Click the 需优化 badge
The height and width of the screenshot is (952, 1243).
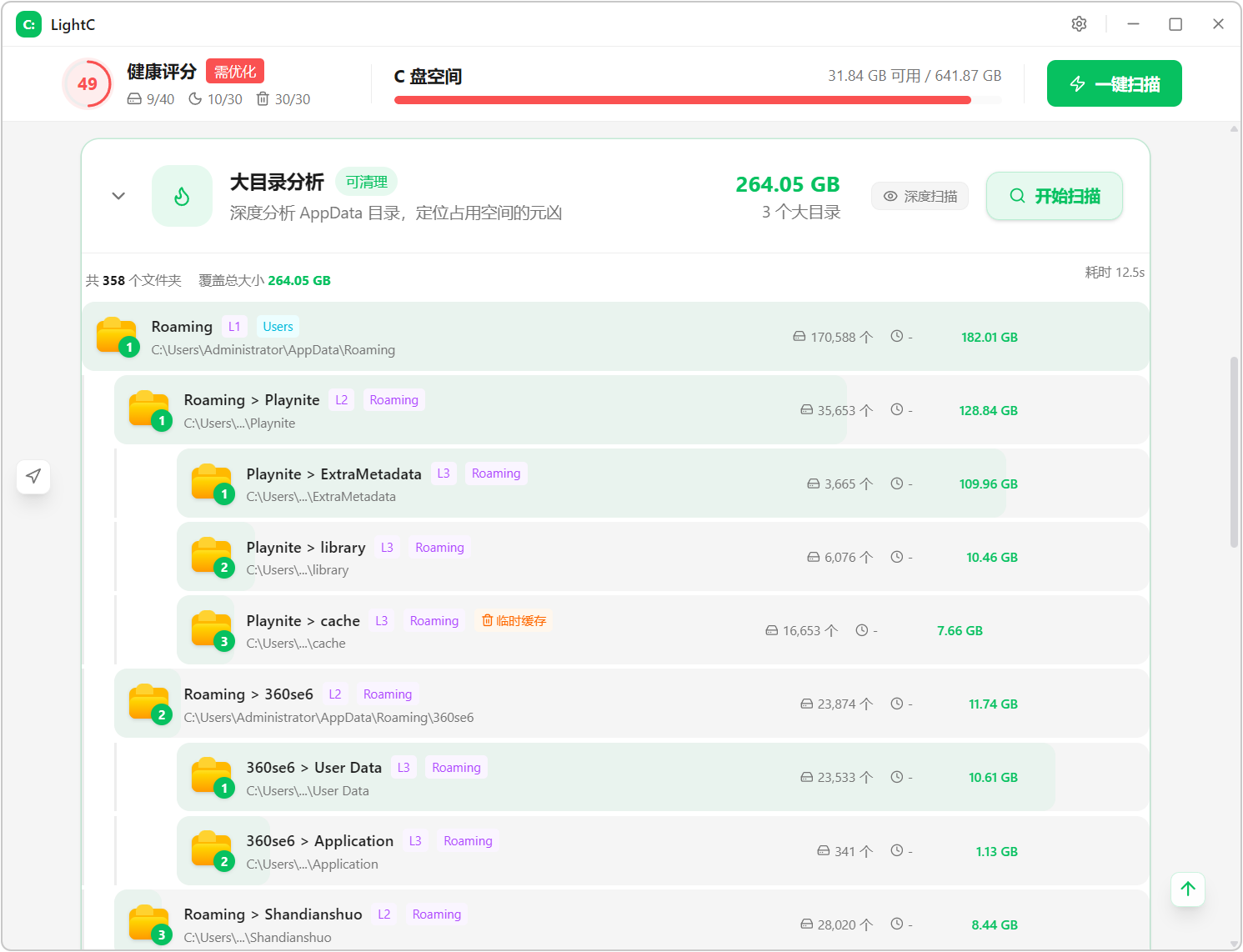[235, 72]
